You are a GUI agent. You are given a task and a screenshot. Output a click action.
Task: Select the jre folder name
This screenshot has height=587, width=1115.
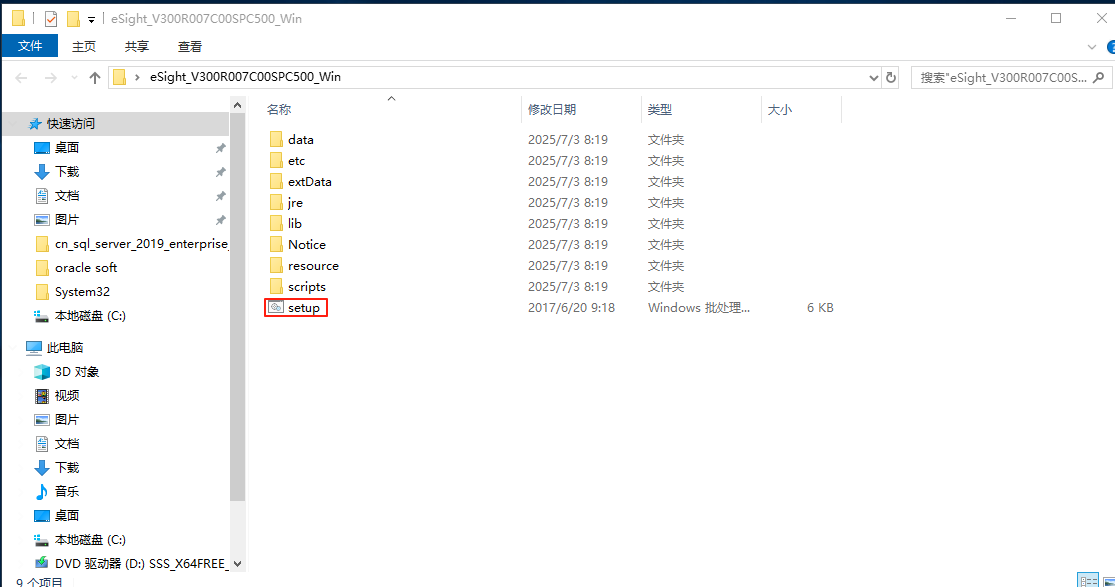tap(295, 203)
